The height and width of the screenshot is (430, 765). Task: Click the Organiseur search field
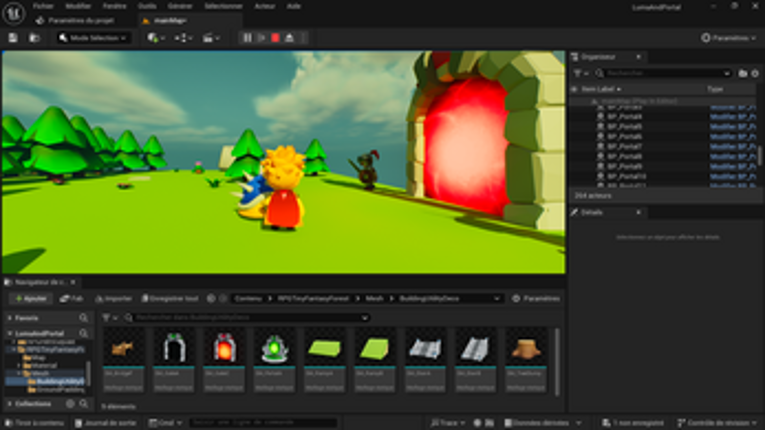664,73
